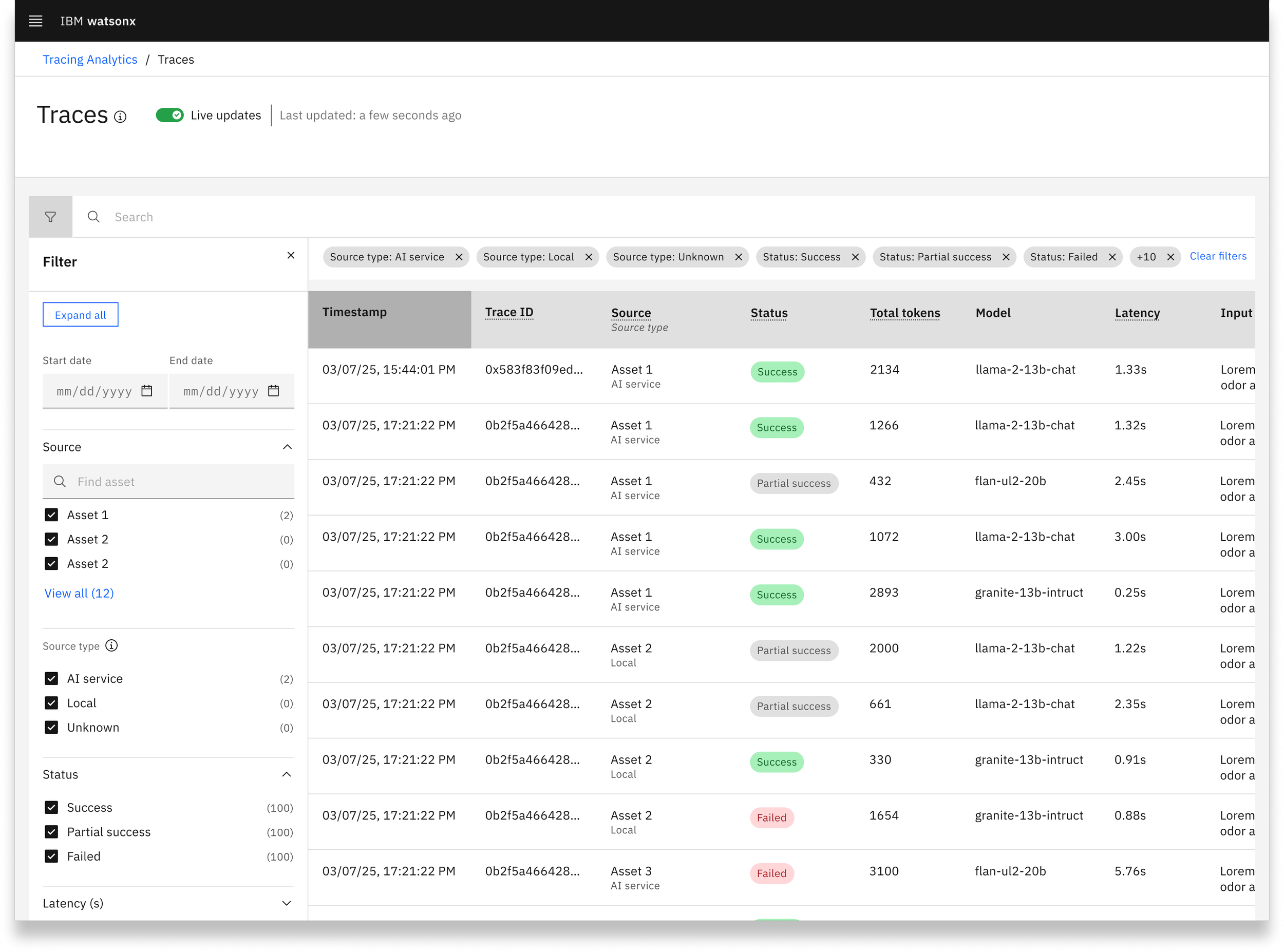Click the info icon next to Traces title
This screenshot has width=1284, height=952.
pos(120,117)
